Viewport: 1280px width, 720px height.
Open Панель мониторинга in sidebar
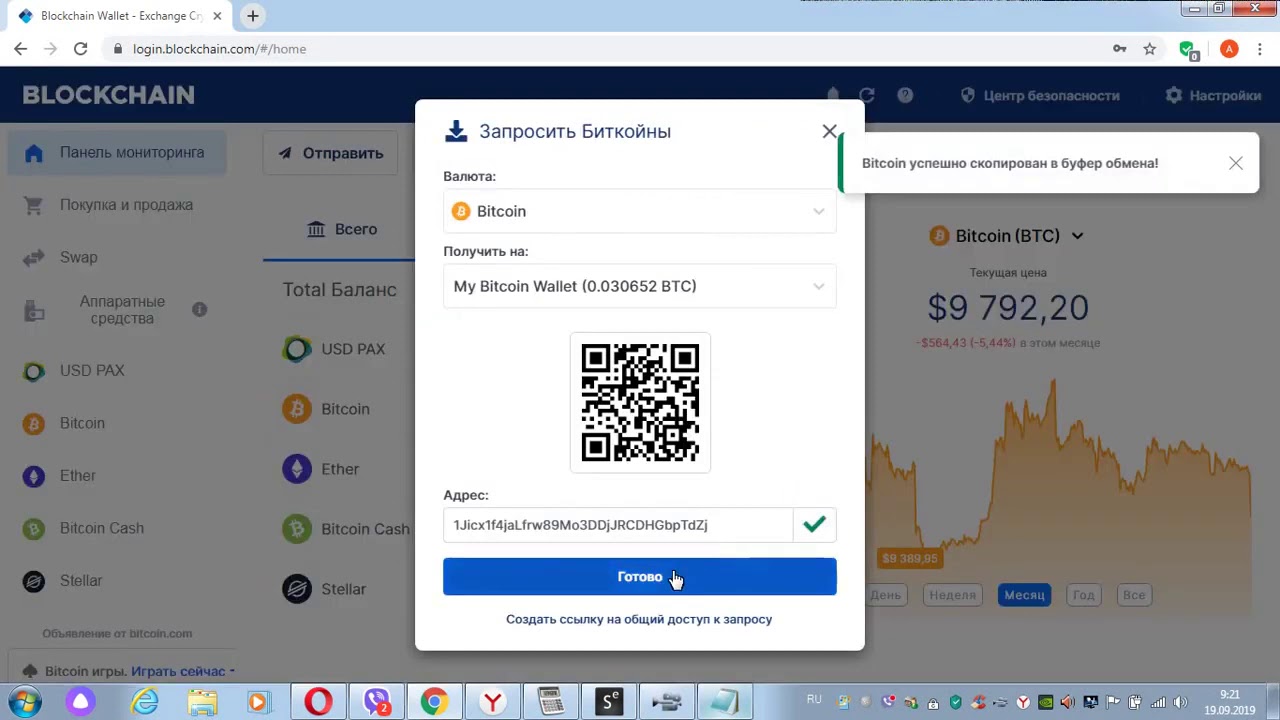118,152
